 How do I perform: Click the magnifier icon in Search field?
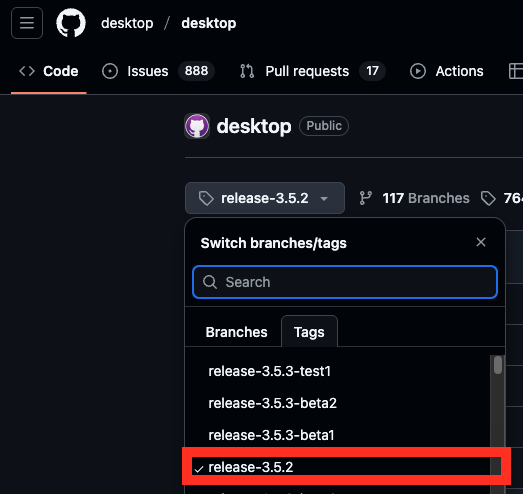210,282
